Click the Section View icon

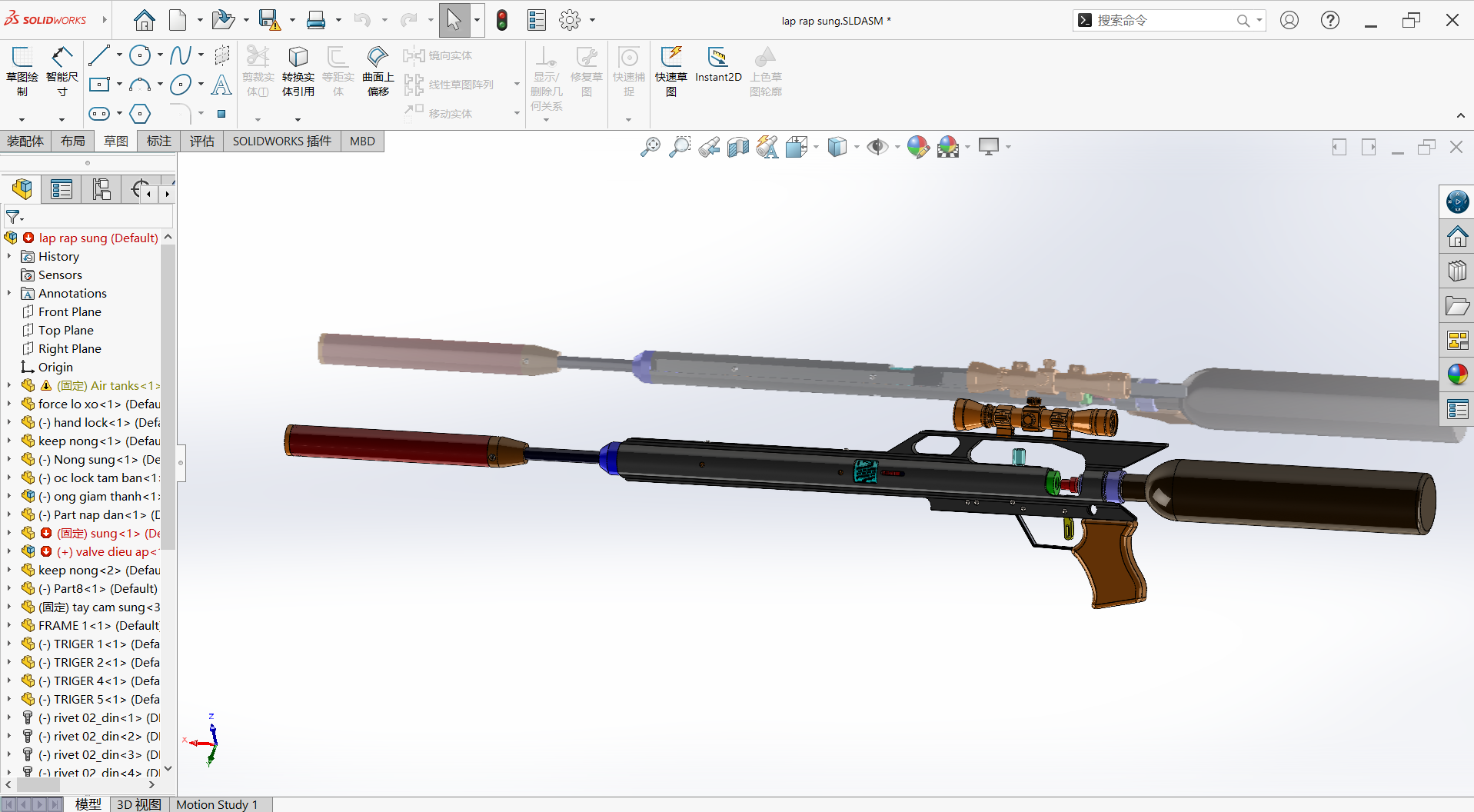tap(738, 147)
